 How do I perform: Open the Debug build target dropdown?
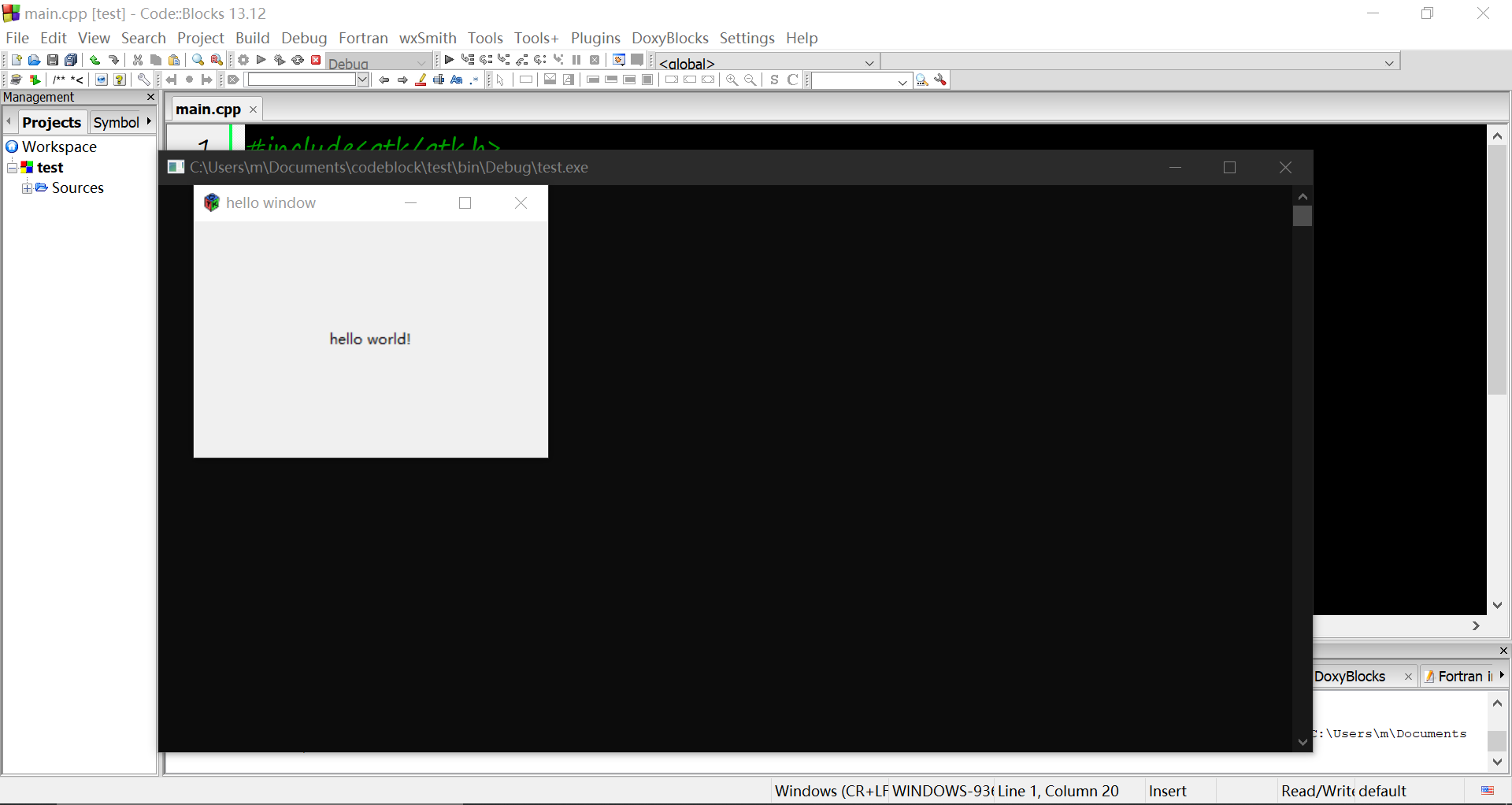[421, 63]
